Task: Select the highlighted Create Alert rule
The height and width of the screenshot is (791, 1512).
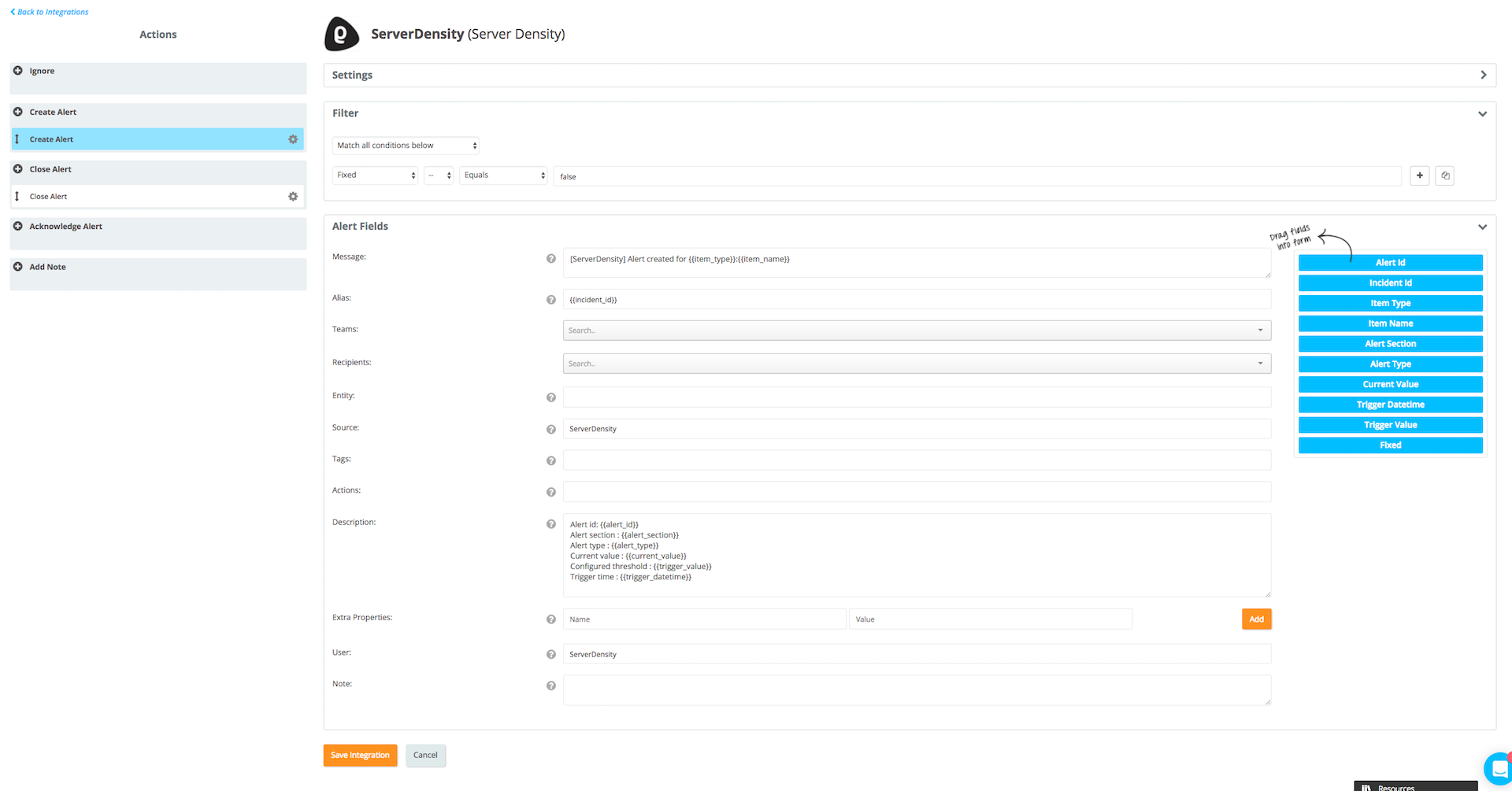Action: coord(158,139)
